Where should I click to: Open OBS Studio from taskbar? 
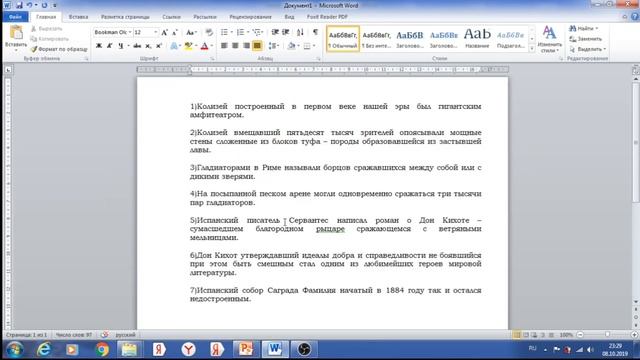click(304, 349)
